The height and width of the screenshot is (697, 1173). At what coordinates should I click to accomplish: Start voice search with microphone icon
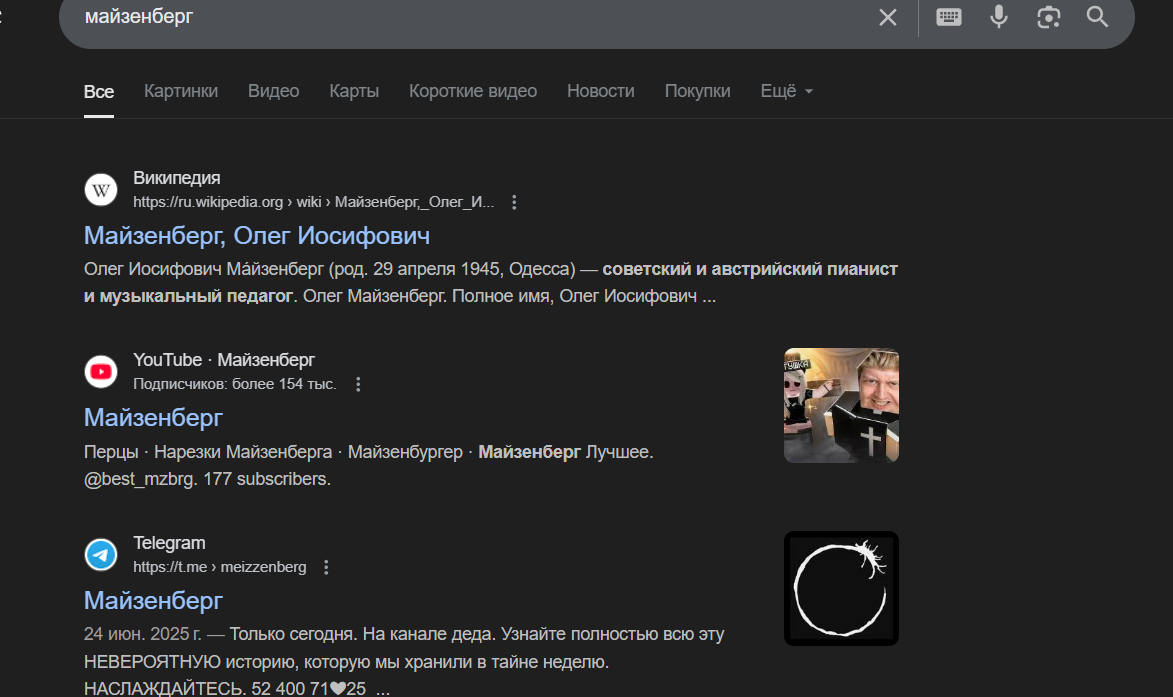[x=999, y=16]
